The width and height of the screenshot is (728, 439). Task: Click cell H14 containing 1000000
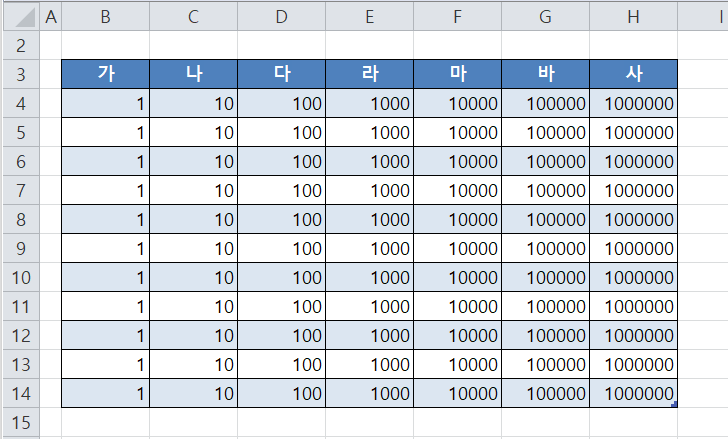[x=633, y=393]
